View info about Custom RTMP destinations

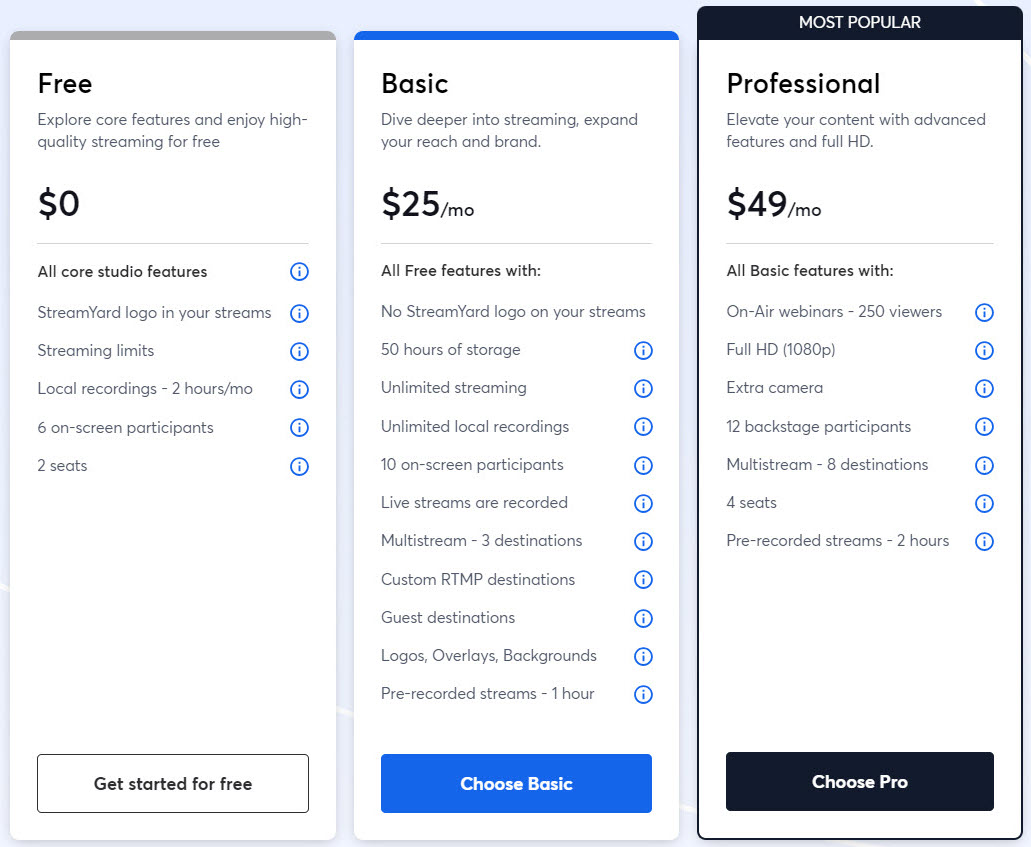tap(643, 579)
